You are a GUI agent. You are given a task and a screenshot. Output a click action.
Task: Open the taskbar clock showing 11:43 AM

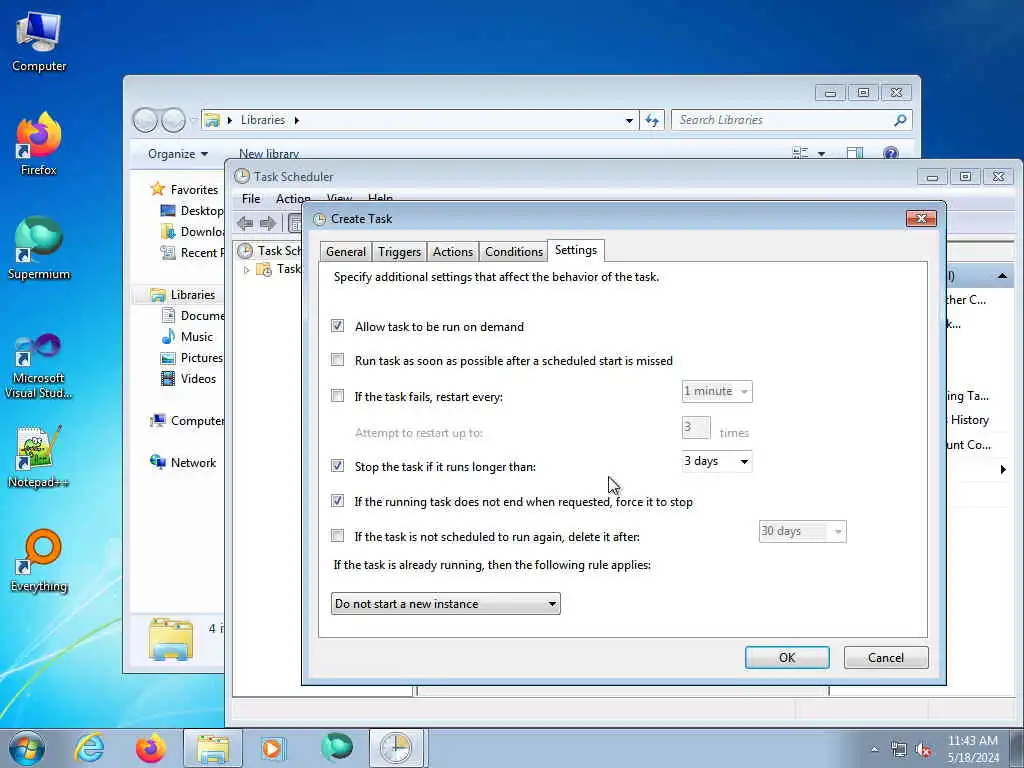(972, 749)
